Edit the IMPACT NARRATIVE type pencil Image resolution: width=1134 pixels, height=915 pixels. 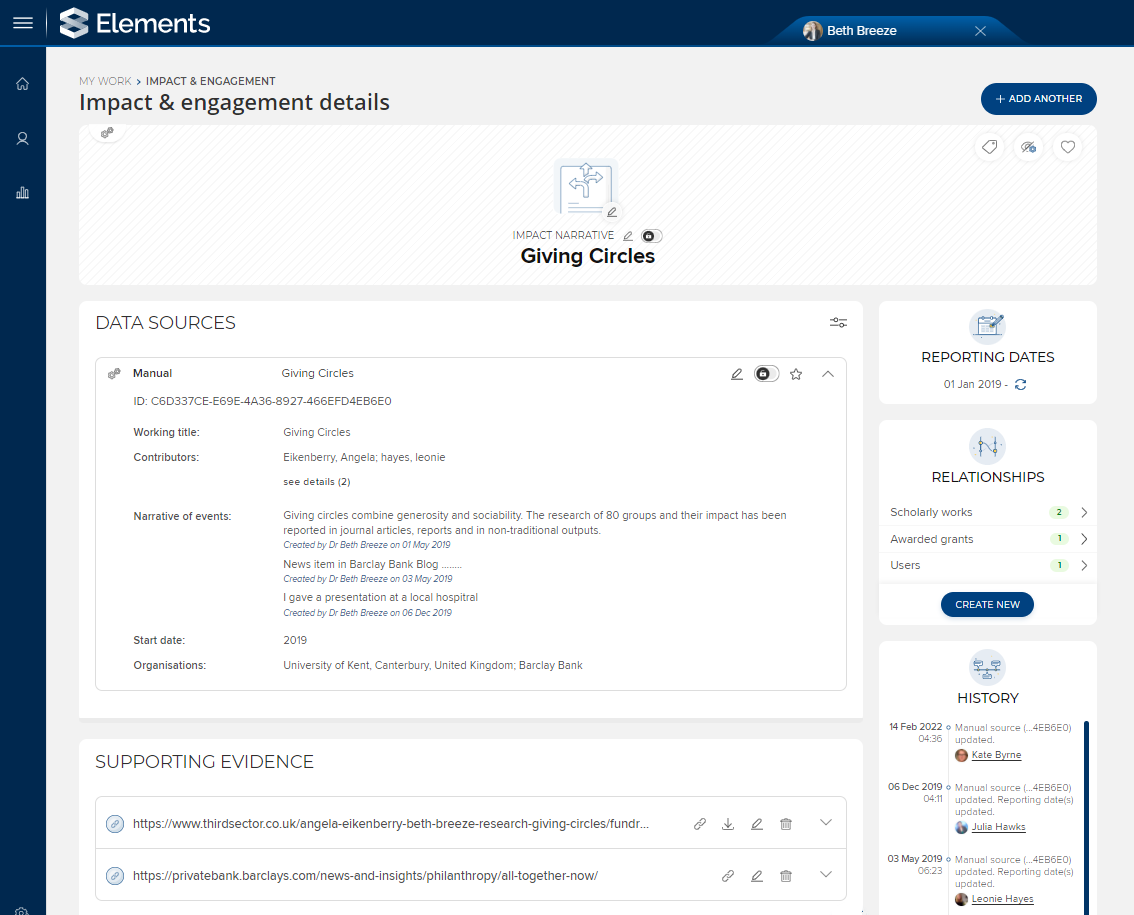(x=628, y=236)
